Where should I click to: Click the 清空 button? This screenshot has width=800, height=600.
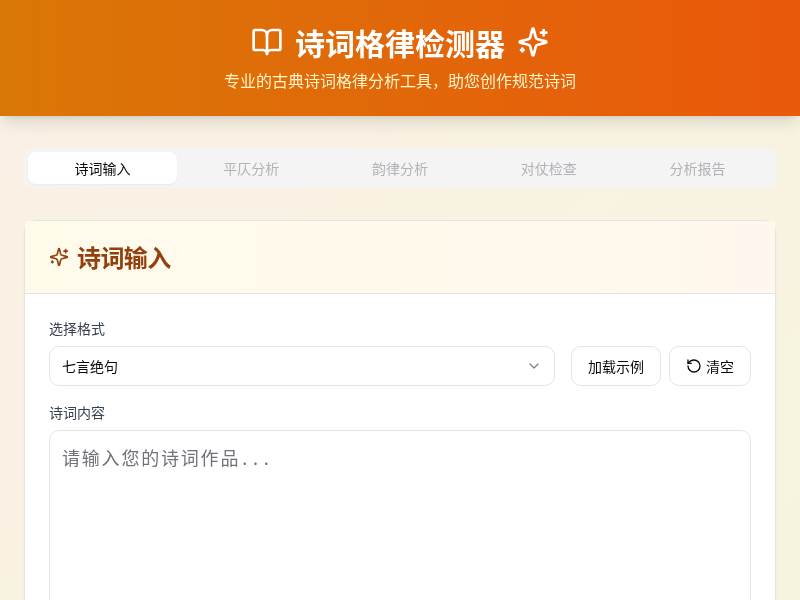coord(710,366)
